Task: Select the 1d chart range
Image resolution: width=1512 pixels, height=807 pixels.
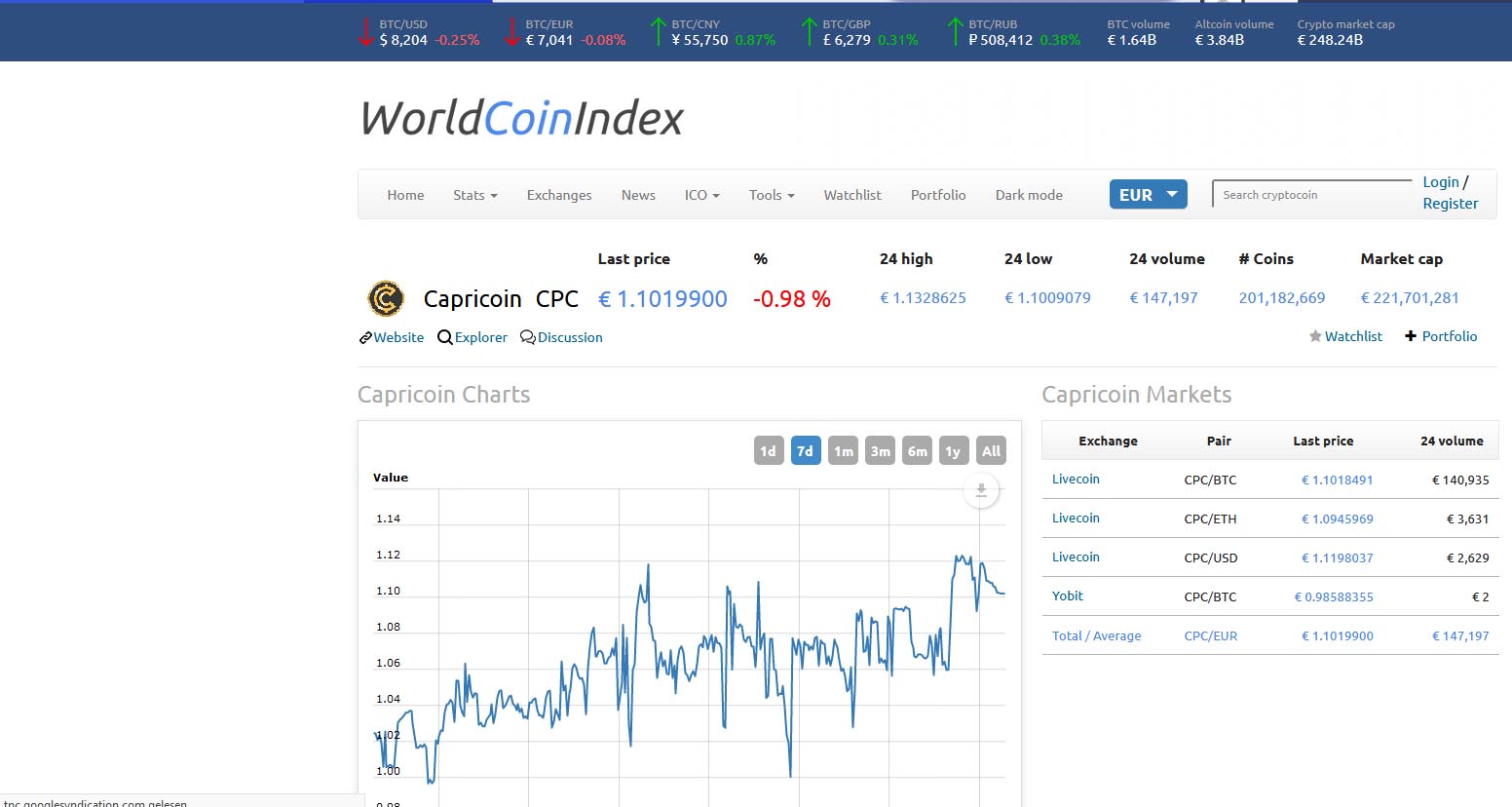Action: pyautogui.click(x=769, y=450)
